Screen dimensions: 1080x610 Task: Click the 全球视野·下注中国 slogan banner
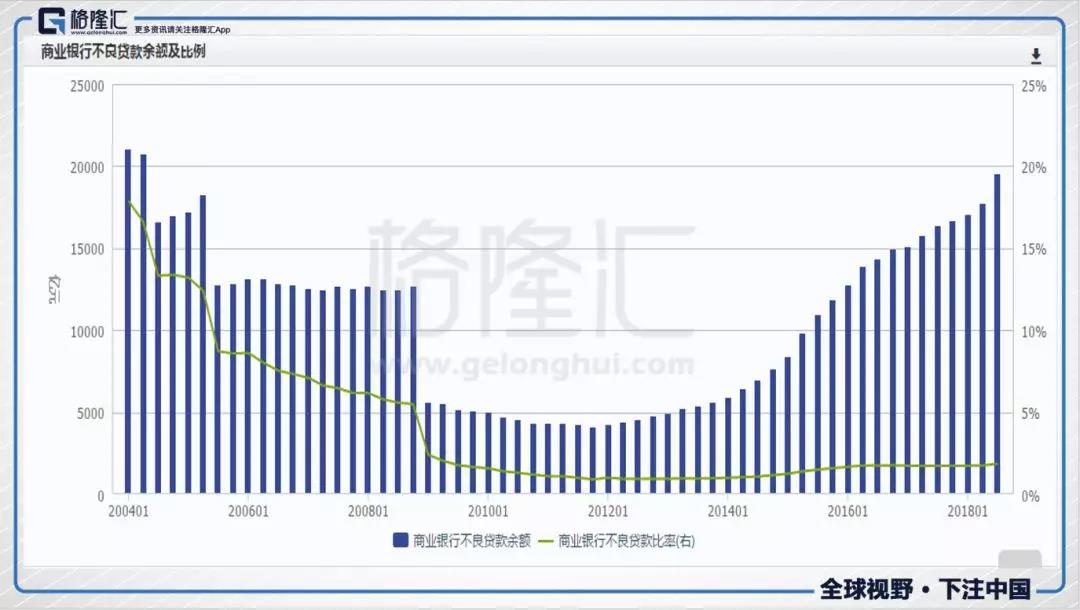click(x=924, y=588)
